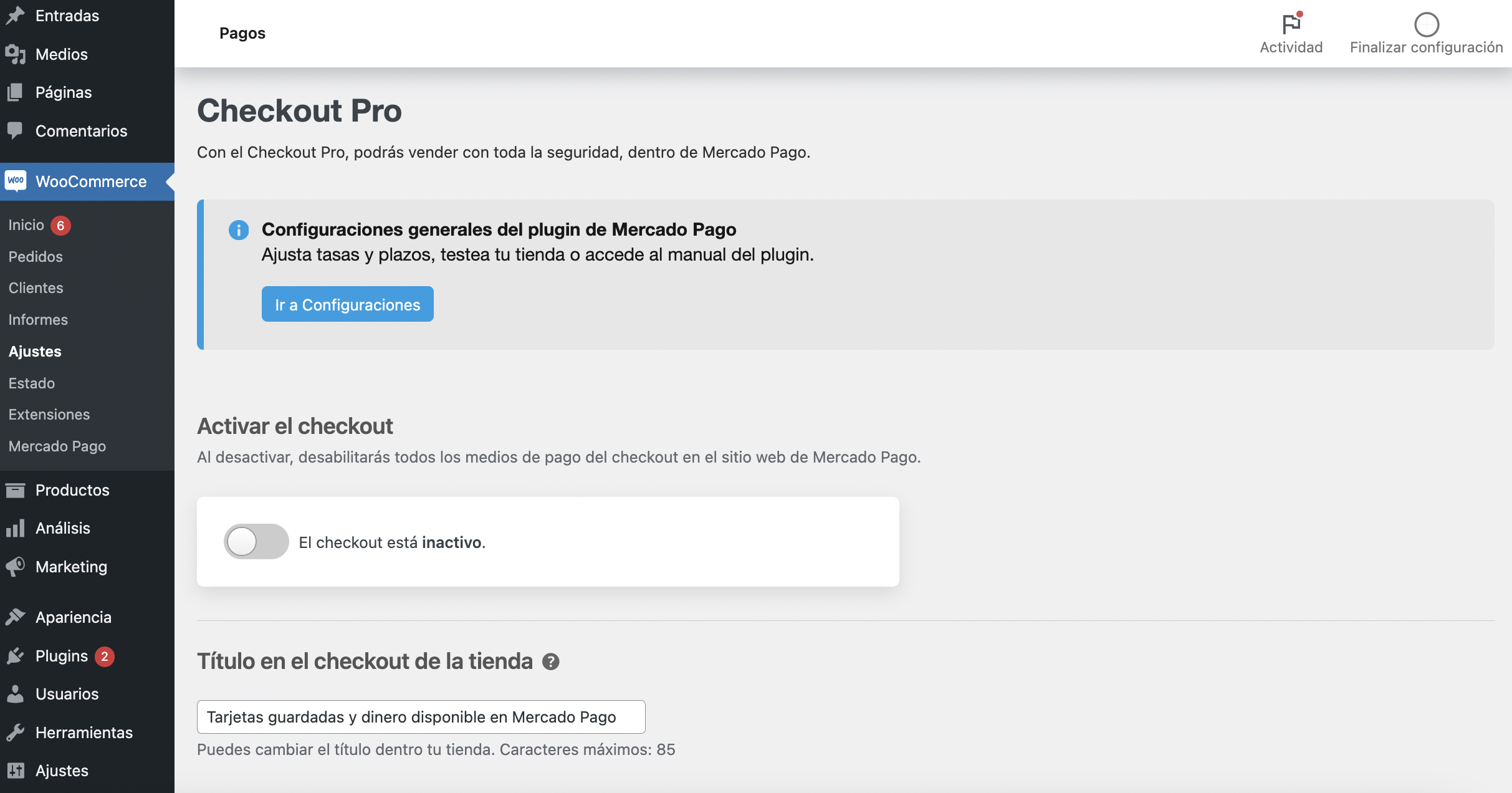
Task: Click the Productos archive box icon
Action: (16, 490)
